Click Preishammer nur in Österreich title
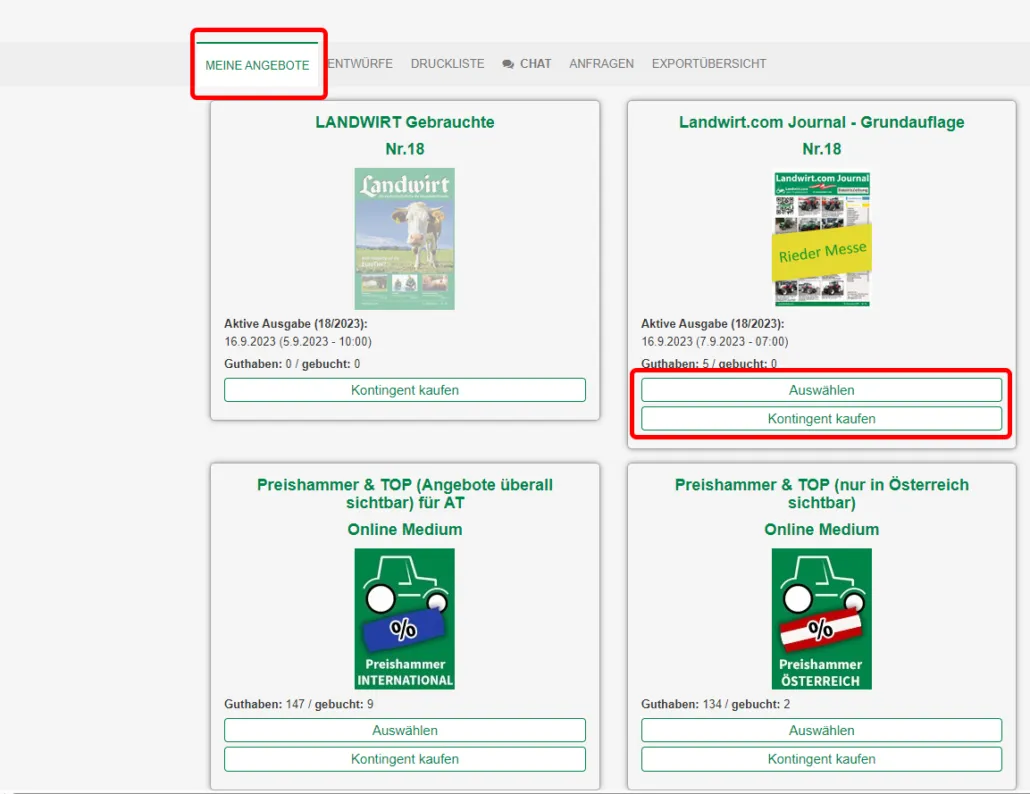Image resolution: width=1030 pixels, height=794 pixels. click(x=822, y=494)
